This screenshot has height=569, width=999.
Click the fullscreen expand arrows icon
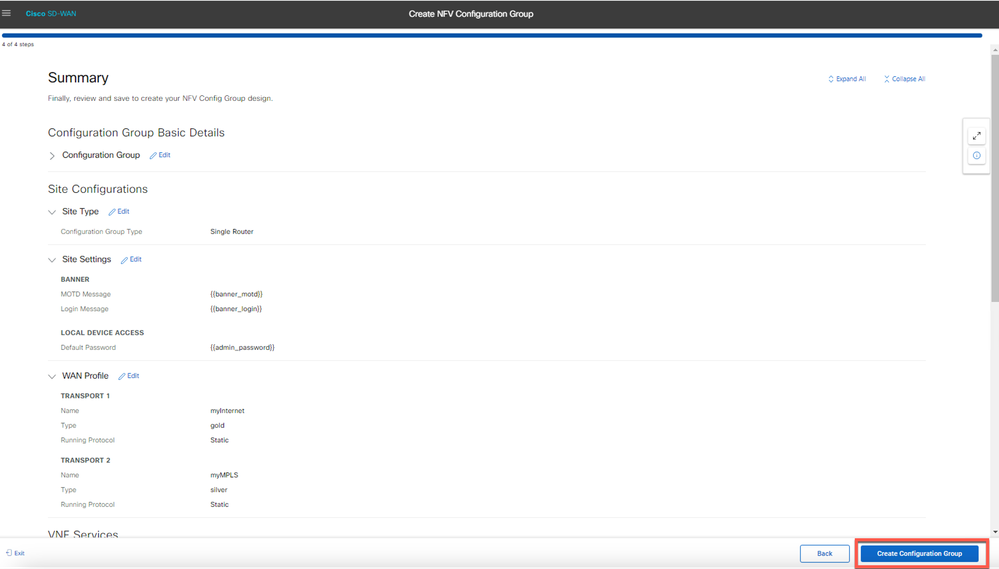click(x=977, y=136)
